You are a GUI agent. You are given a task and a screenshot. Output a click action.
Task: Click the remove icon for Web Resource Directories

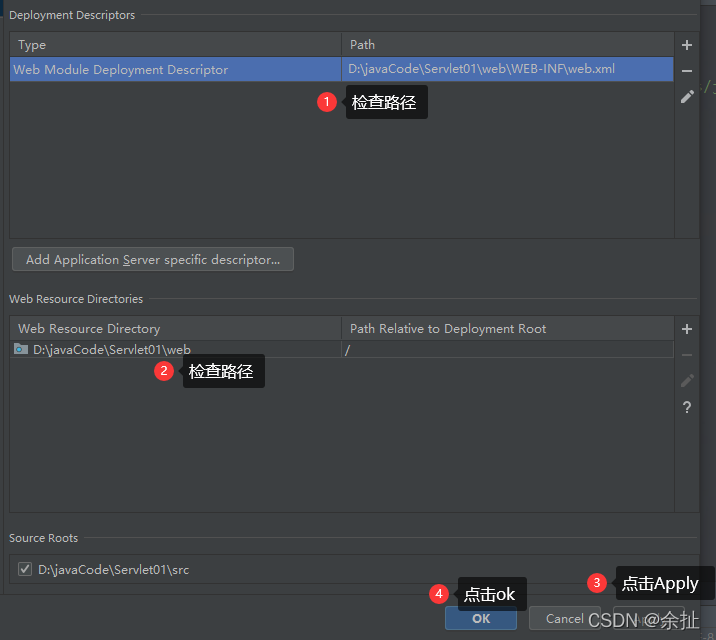(687, 355)
